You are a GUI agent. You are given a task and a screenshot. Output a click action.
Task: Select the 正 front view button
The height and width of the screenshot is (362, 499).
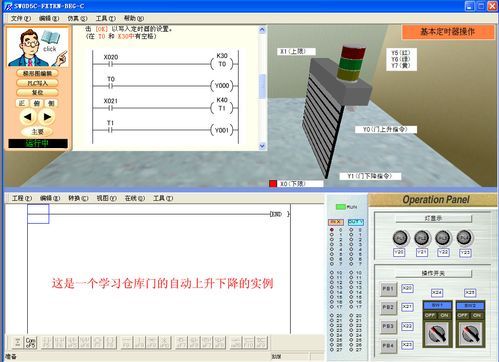22,103
